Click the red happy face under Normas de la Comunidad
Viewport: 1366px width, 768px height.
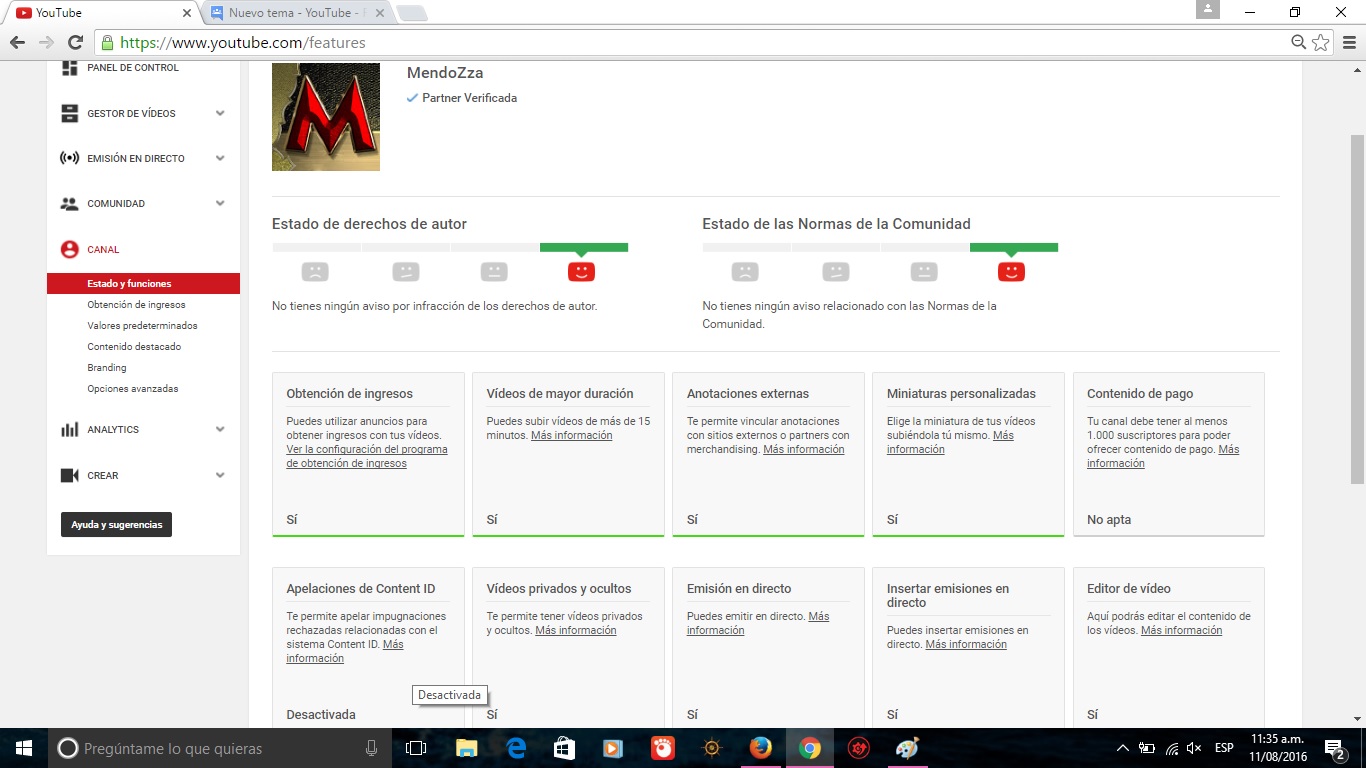click(x=1011, y=271)
